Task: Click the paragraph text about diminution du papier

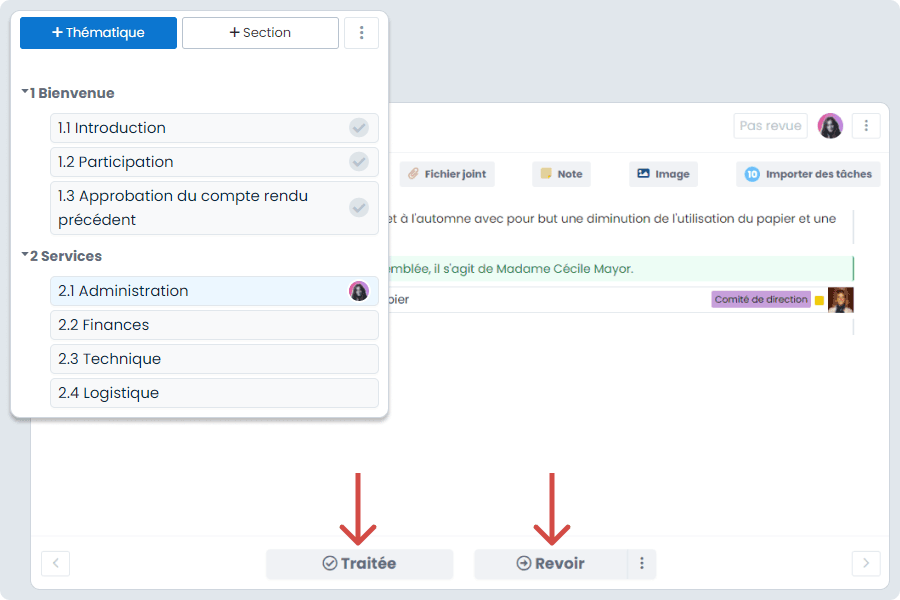Action: [612, 219]
